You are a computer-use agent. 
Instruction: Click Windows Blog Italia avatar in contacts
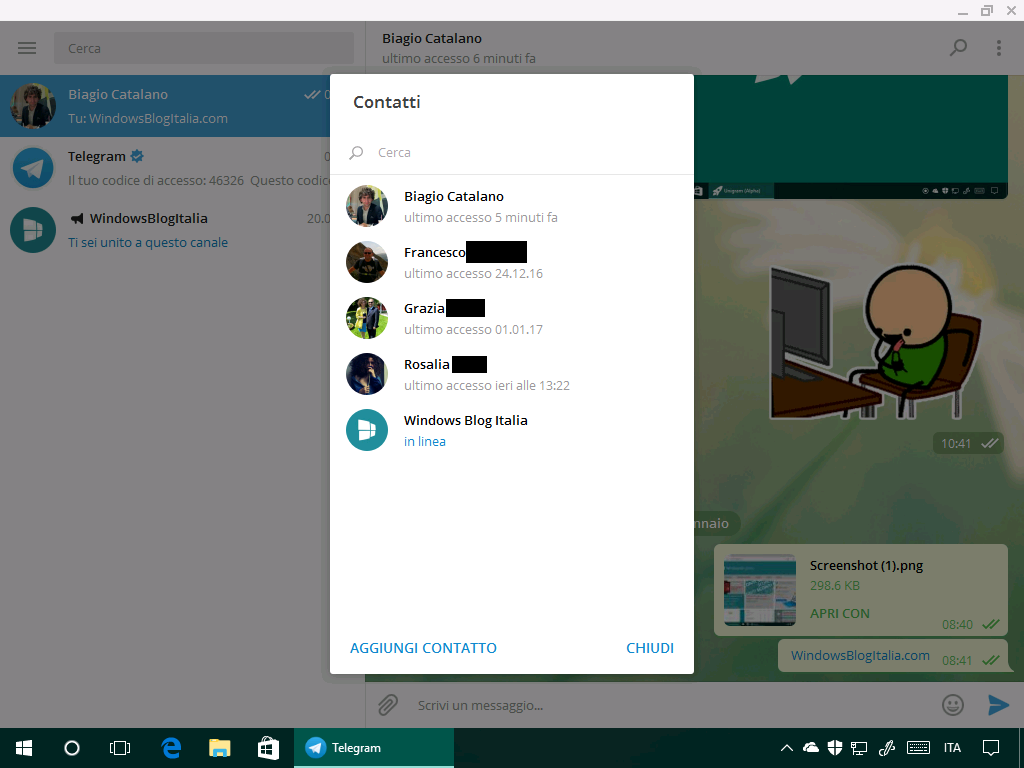367,430
